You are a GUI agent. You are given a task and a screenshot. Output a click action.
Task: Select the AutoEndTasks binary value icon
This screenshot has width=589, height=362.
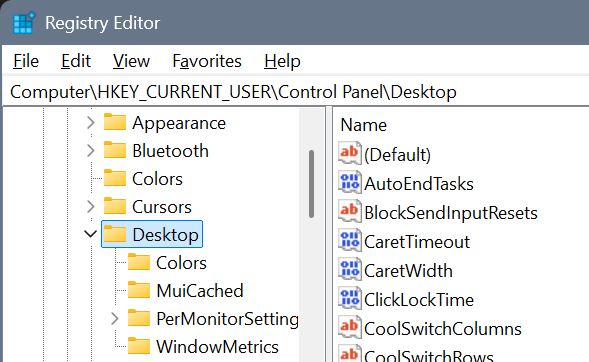click(x=350, y=183)
